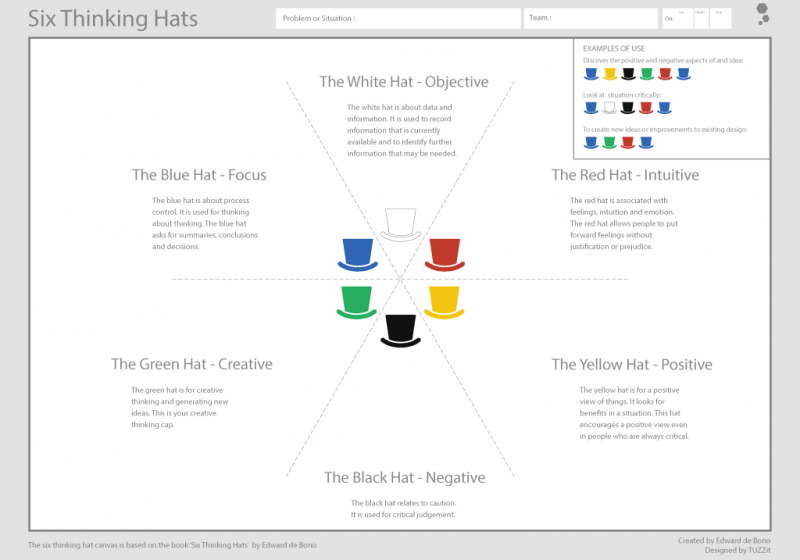Click the small yellow hat in examples
The width and height of the screenshot is (800, 560).
coord(610,74)
